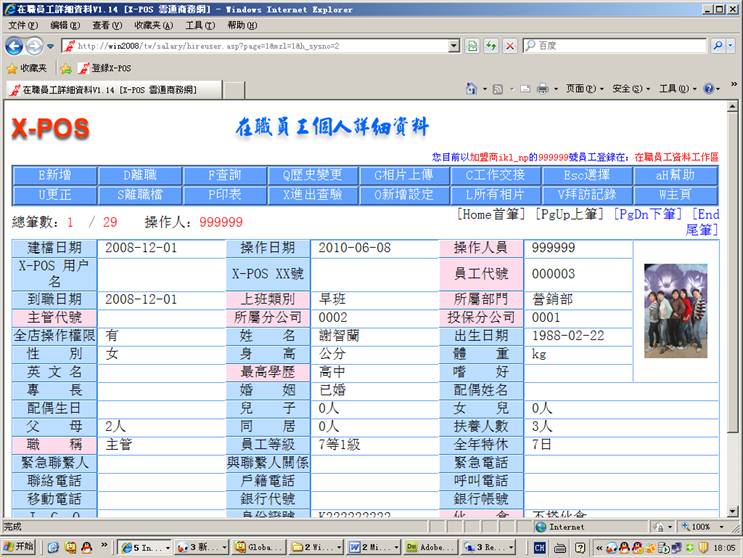Open the 工具(T) menu in menu bar
Image resolution: width=743 pixels, height=558 pixels.
click(x=200, y=25)
